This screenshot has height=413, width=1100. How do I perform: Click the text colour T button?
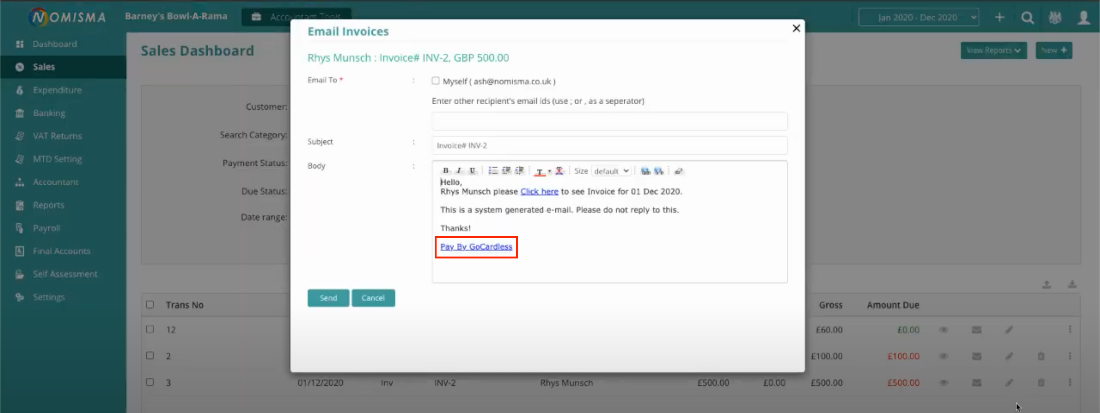click(x=539, y=171)
